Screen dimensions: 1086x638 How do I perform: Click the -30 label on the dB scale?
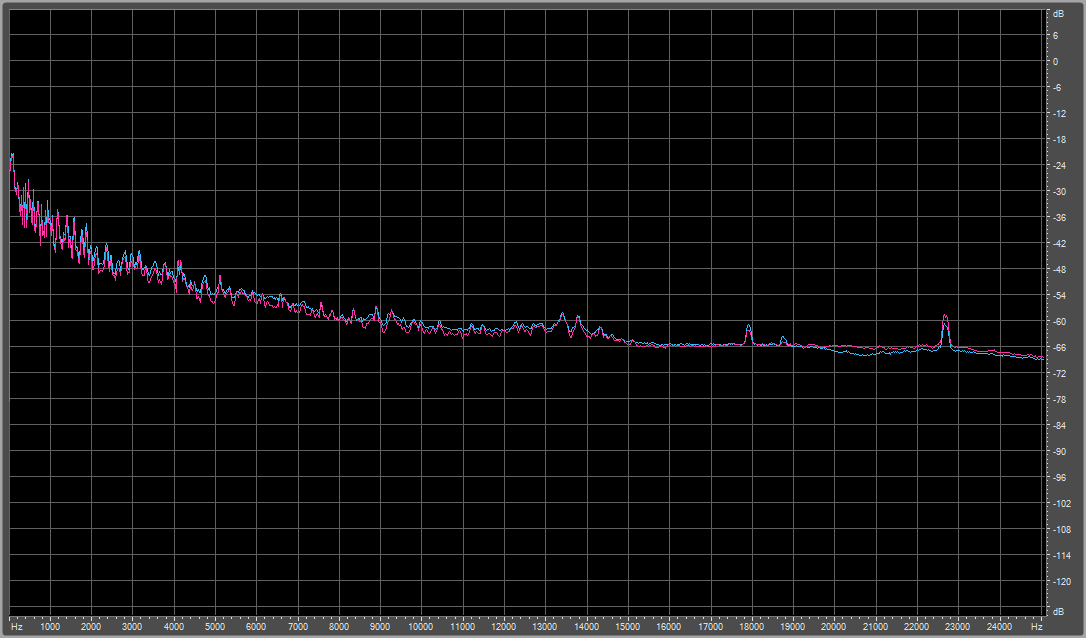[1059, 191]
